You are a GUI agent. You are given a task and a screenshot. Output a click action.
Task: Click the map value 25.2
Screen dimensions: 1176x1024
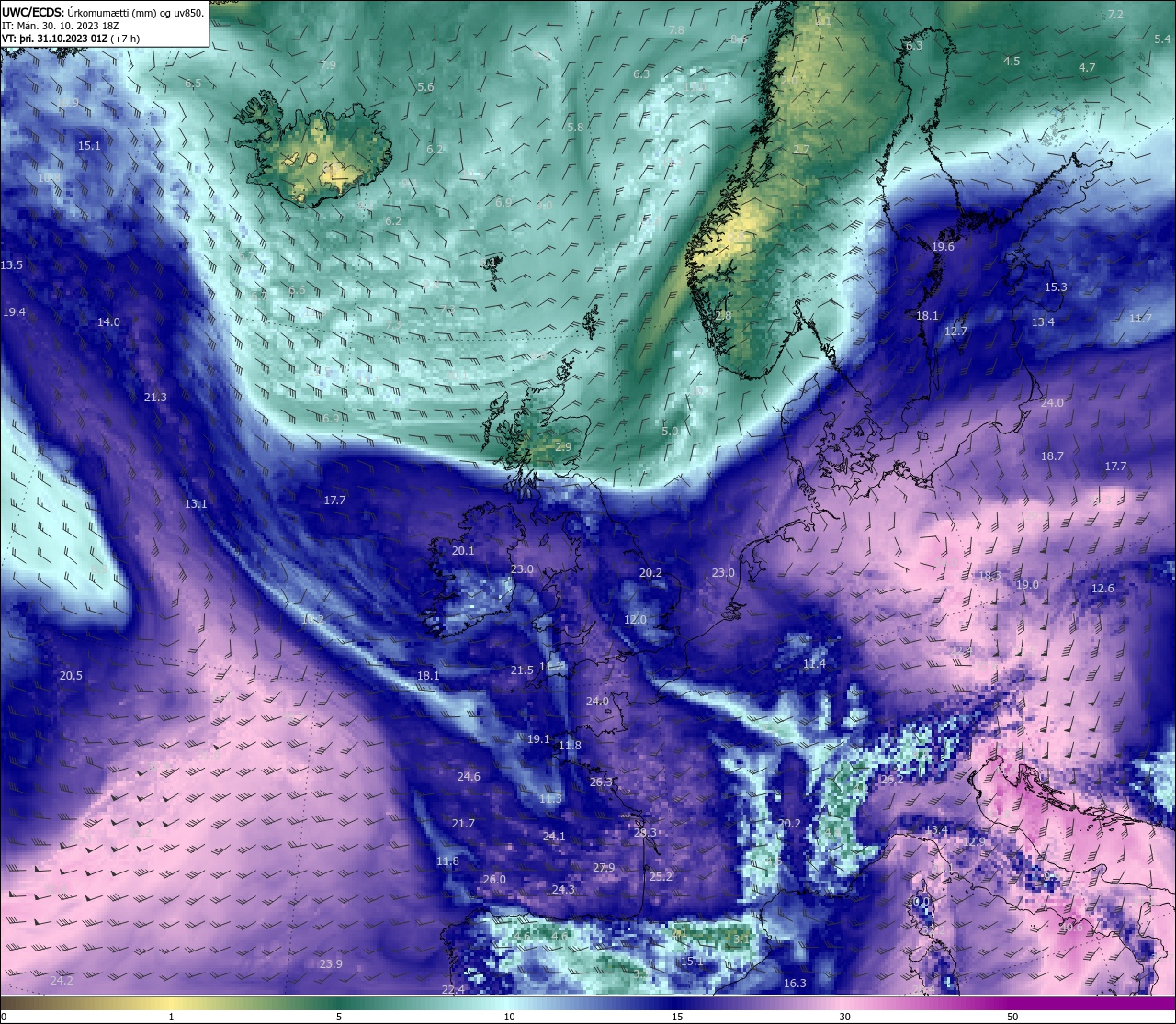661,877
